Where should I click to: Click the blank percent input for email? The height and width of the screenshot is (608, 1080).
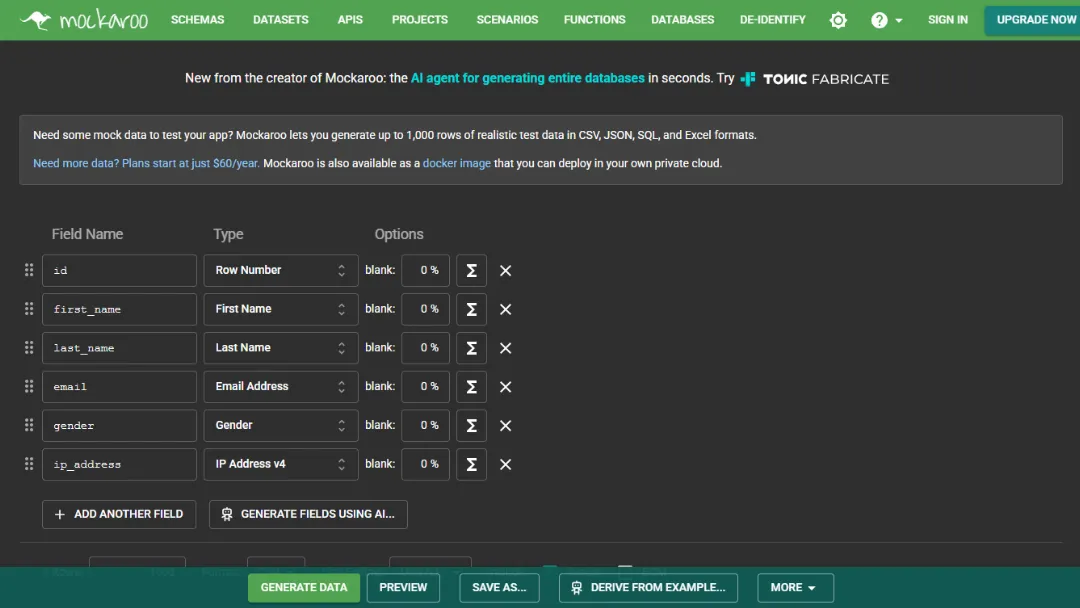click(426, 387)
